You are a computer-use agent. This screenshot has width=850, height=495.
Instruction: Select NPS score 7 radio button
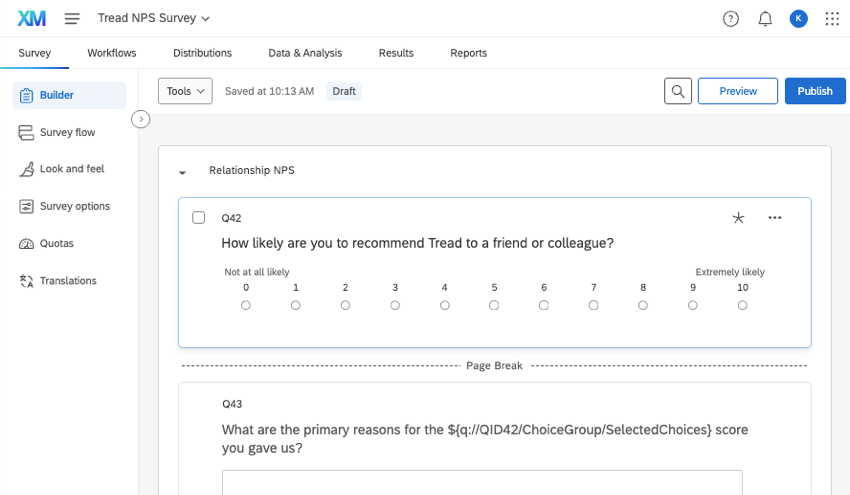point(594,305)
